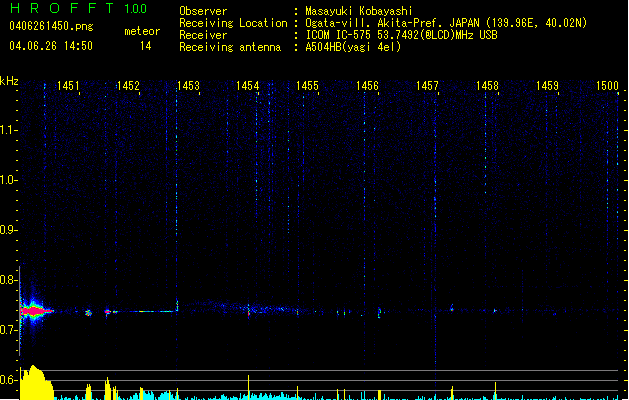Click the 1500 time marker
Image resolution: width=629 pixels, height=400 pixels.
tap(607, 86)
